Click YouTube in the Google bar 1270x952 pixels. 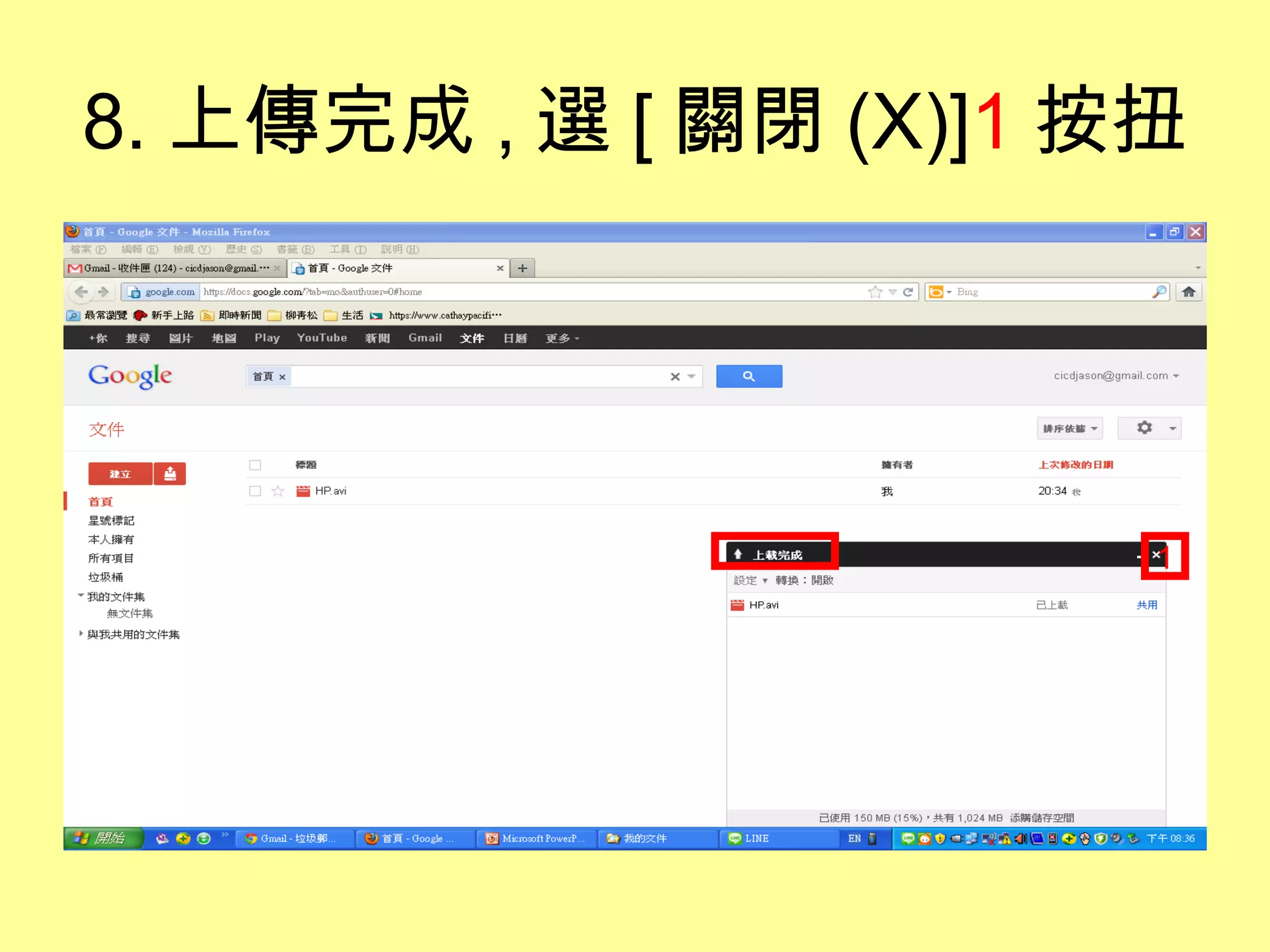(322, 338)
